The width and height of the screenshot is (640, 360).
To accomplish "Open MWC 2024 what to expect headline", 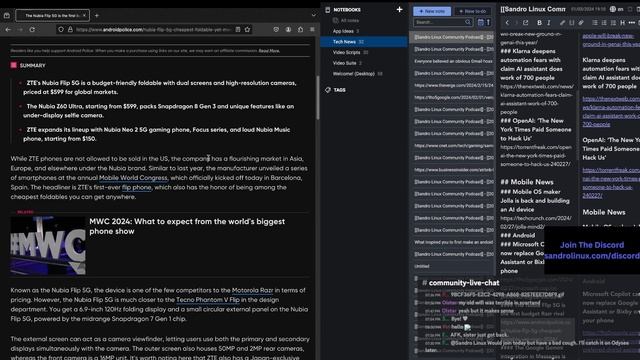I will (187, 226).
